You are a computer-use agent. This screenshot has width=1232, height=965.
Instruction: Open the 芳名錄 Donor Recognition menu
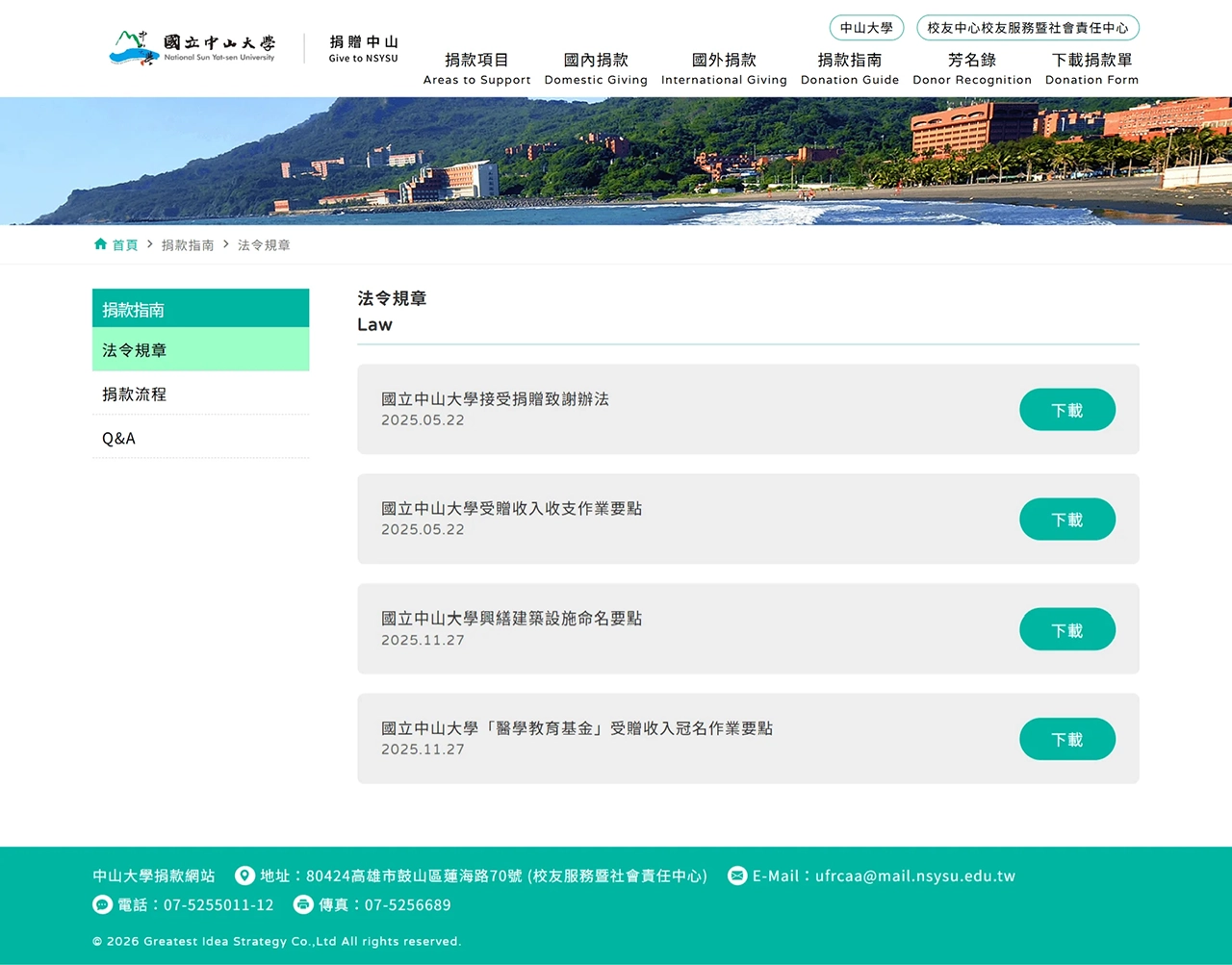(x=972, y=68)
